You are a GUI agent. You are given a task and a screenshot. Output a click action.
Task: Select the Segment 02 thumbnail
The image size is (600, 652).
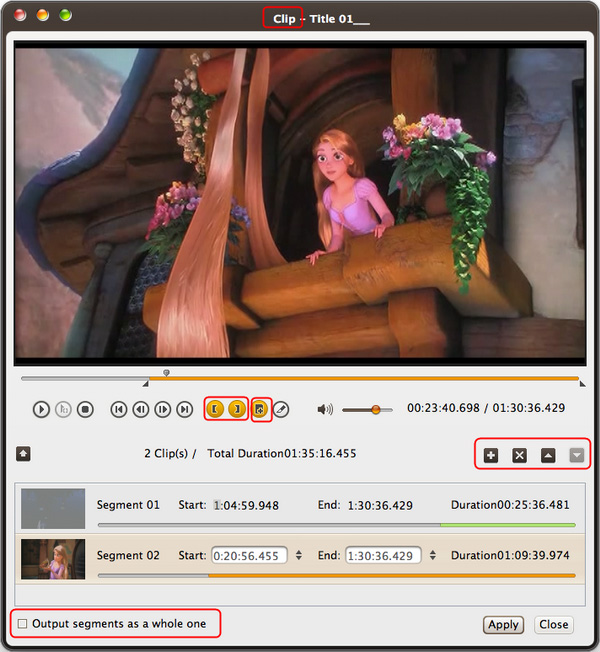pos(53,559)
